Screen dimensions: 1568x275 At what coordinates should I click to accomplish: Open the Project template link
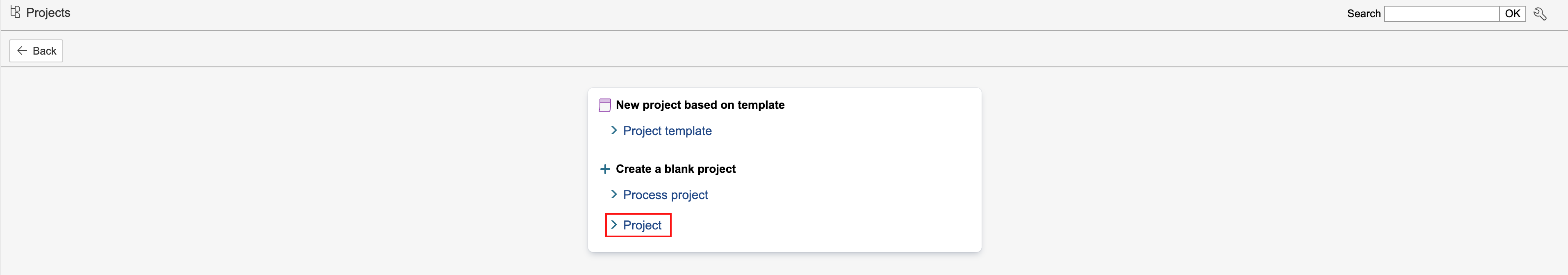click(x=667, y=131)
